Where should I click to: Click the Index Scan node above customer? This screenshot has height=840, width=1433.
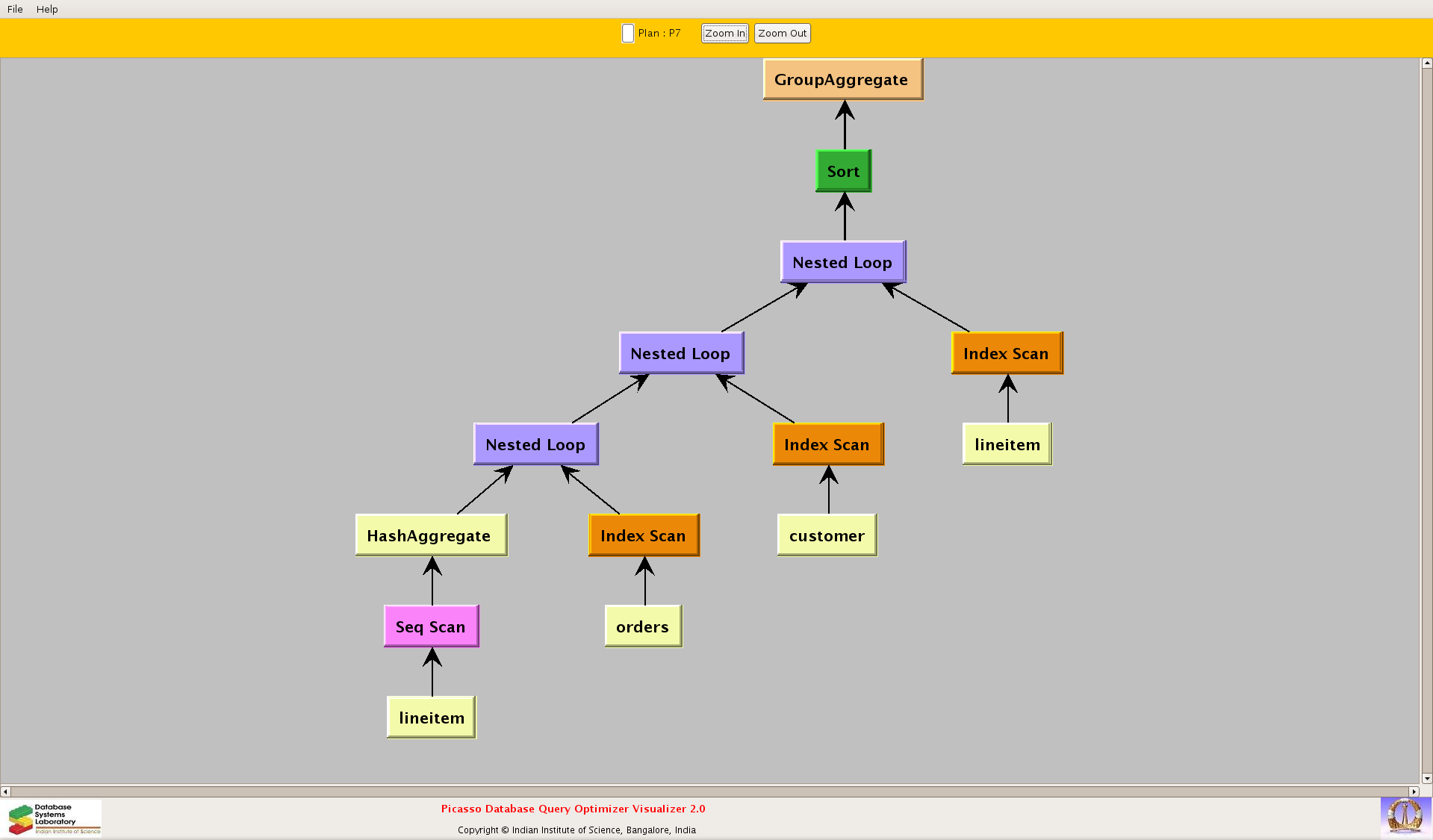point(827,444)
